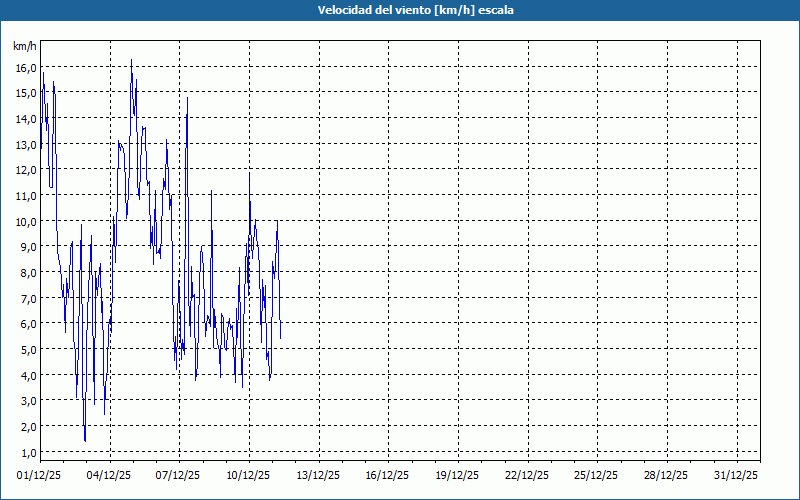The image size is (800, 500).
Task: Select the 13/12/25 date label
Action: [x=319, y=476]
